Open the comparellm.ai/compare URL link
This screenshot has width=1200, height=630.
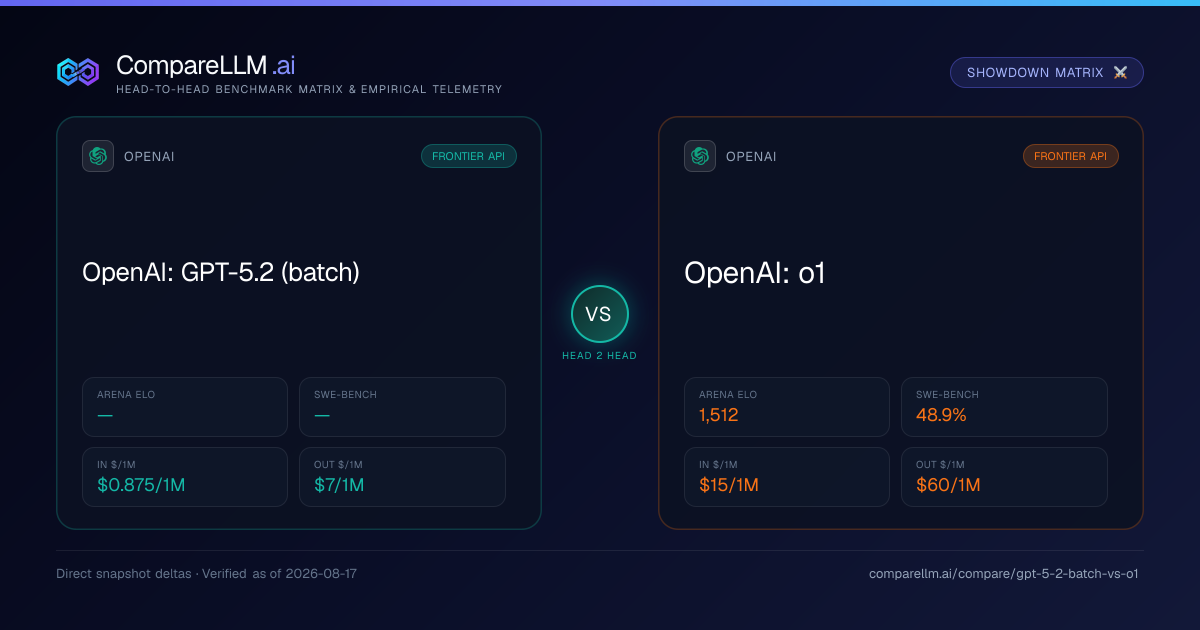(x=1004, y=574)
